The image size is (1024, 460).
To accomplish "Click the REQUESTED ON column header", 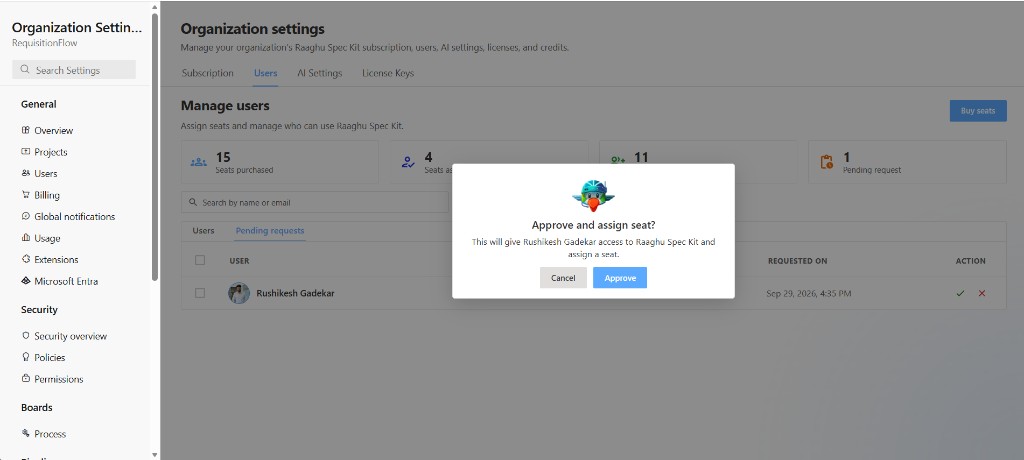I will tap(797, 261).
